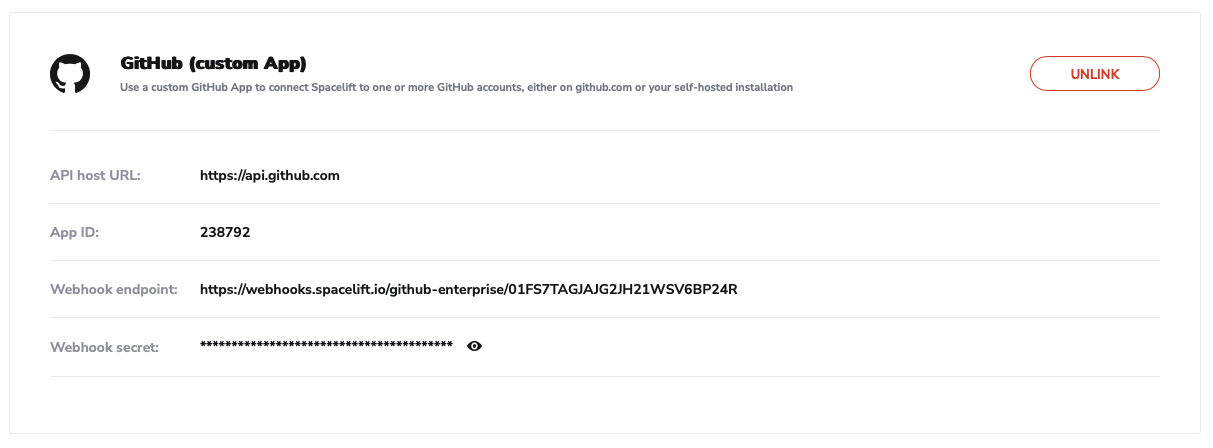Image resolution: width=1213 pixels, height=448 pixels.
Task: Click the Webhook endpoint label
Action: point(113,289)
